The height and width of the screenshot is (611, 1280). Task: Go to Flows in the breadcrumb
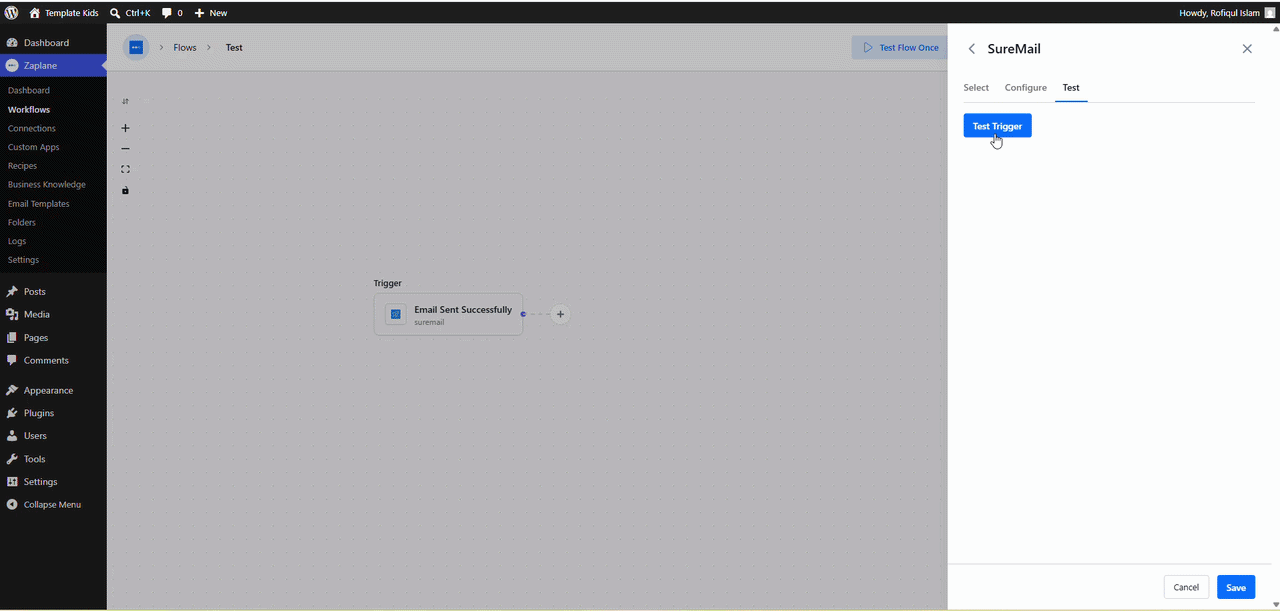coord(185,47)
